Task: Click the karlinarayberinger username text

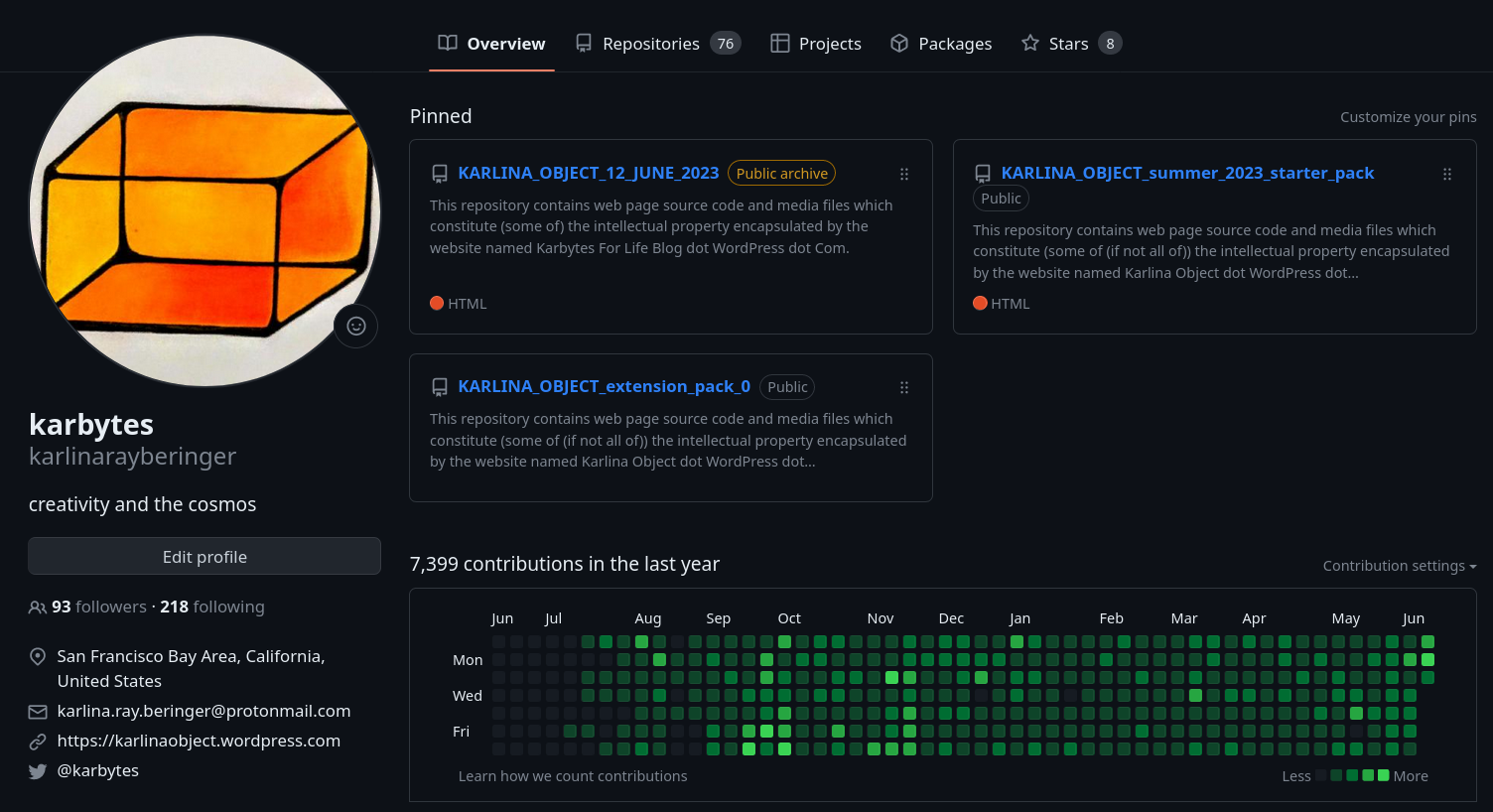Action: [132, 457]
